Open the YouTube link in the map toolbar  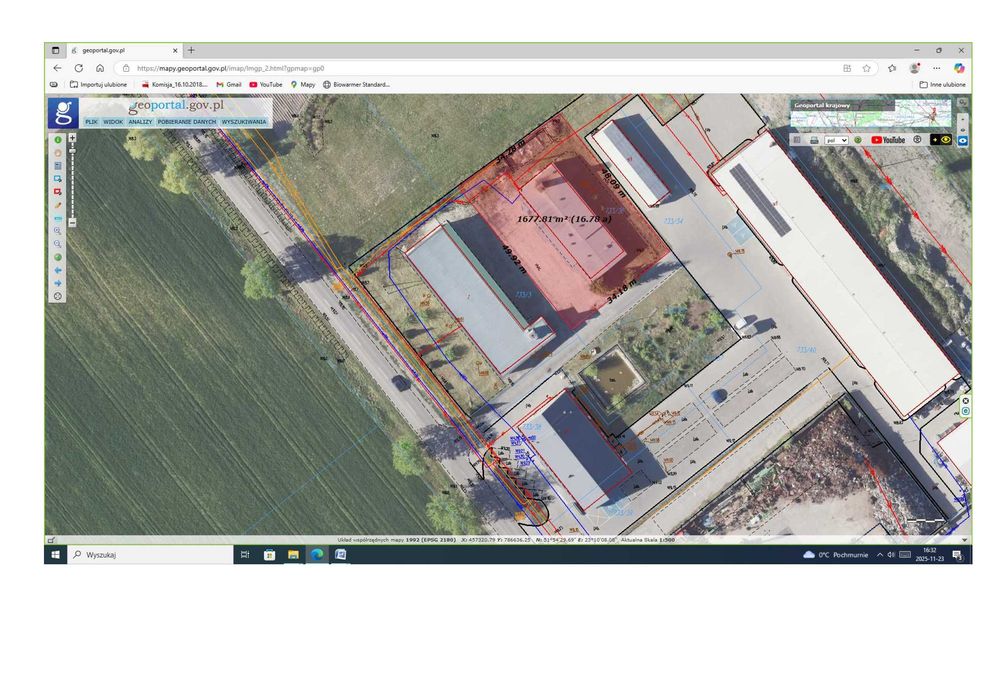tap(888, 140)
